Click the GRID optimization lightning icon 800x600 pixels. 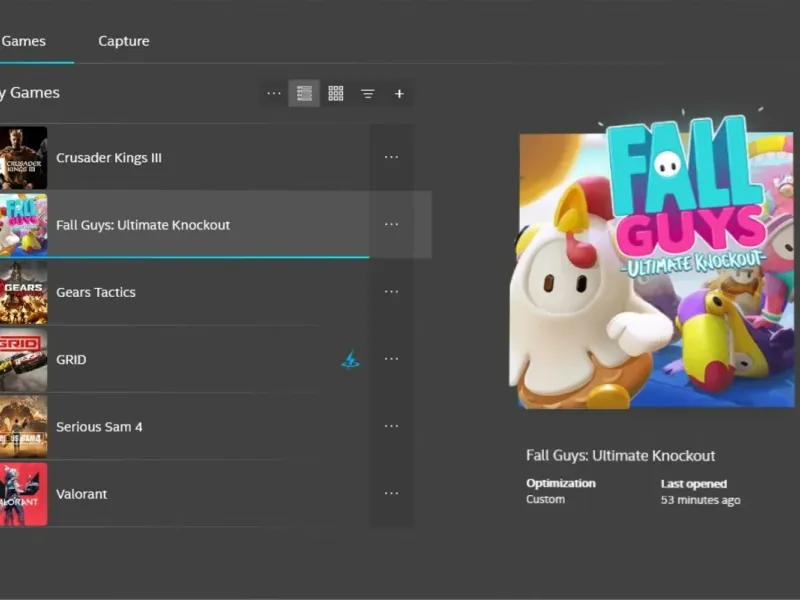(x=351, y=360)
